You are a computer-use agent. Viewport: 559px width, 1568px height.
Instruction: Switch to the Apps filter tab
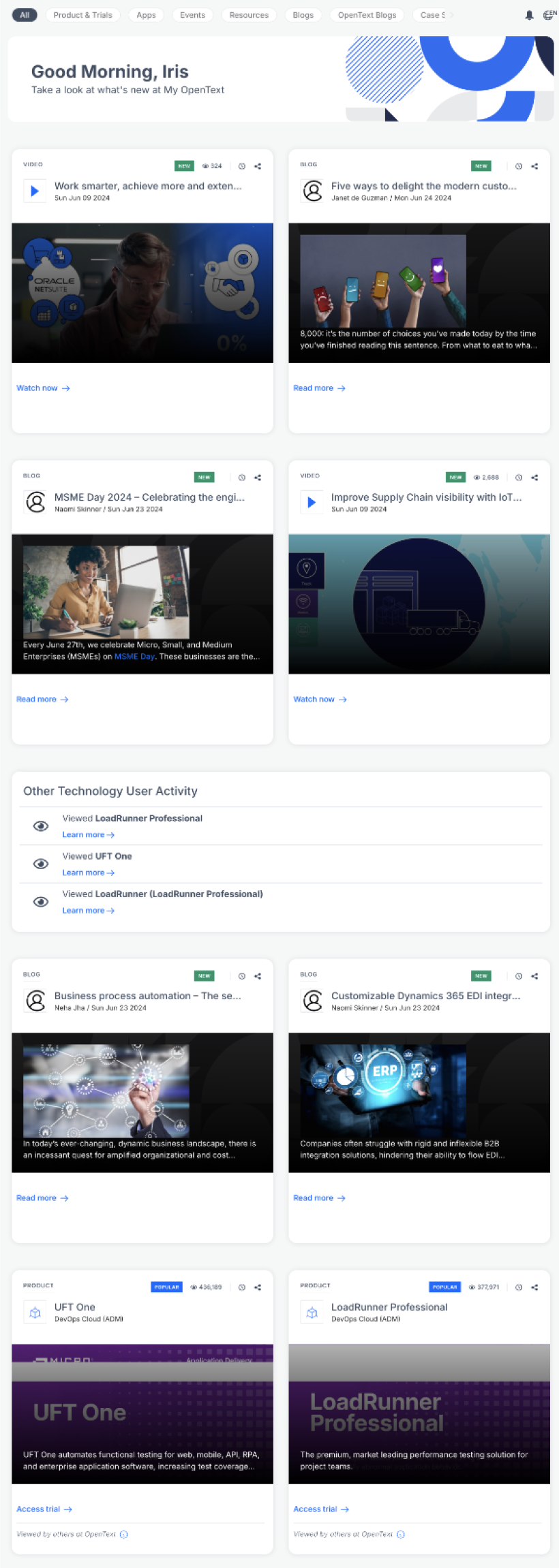point(146,15)
